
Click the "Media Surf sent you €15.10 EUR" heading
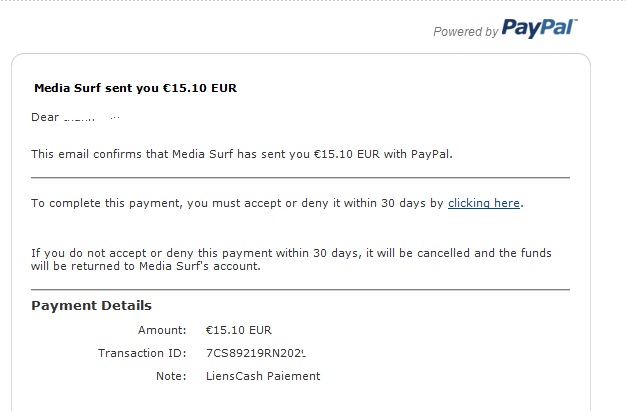(x=135, y=88)
